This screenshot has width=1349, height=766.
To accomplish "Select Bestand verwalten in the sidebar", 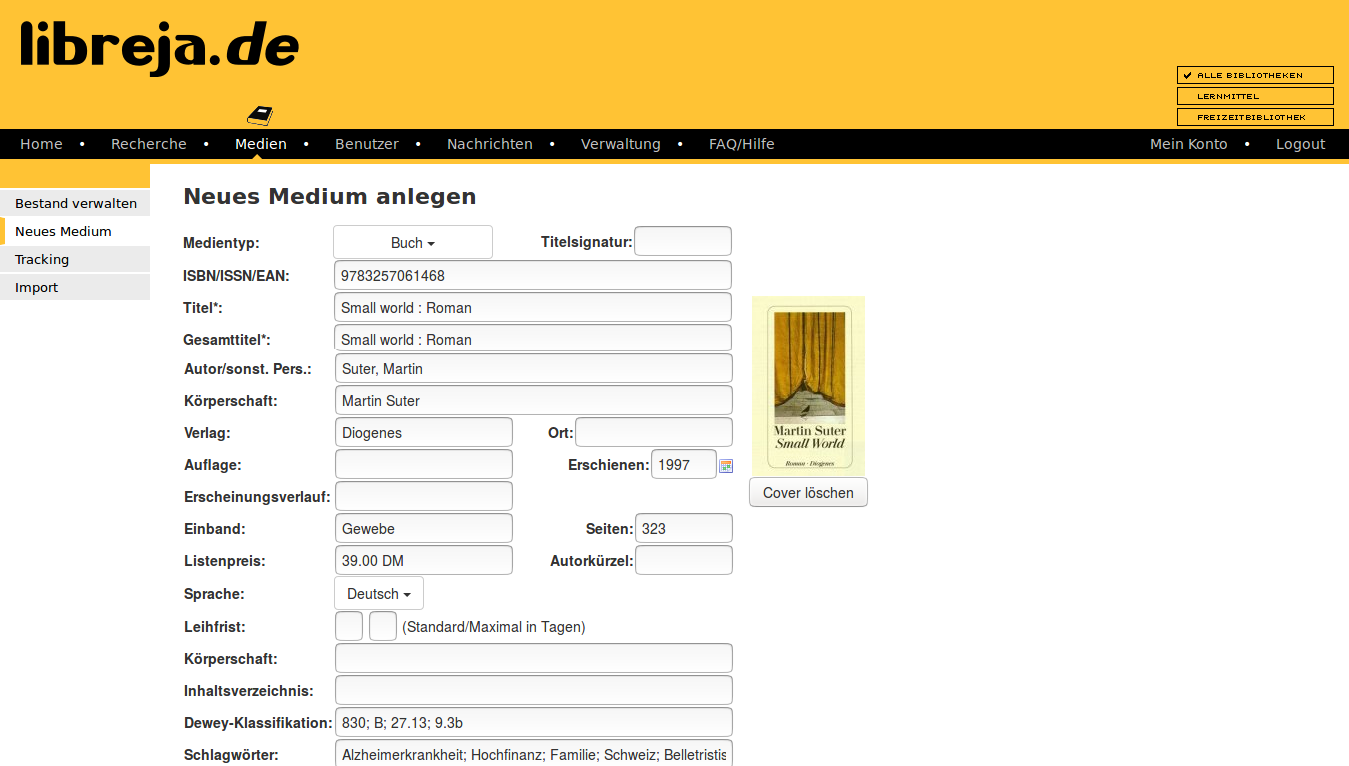I will 76,203.
